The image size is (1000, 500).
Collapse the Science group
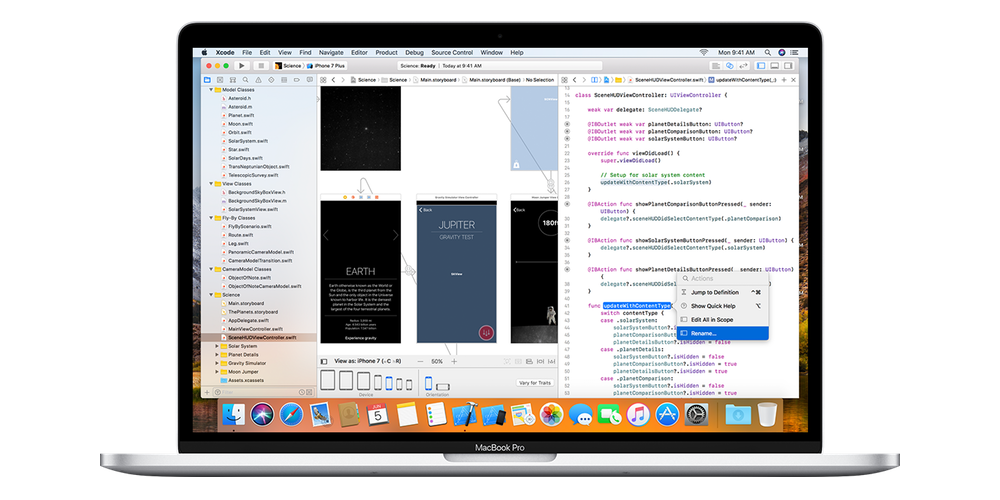211,295
